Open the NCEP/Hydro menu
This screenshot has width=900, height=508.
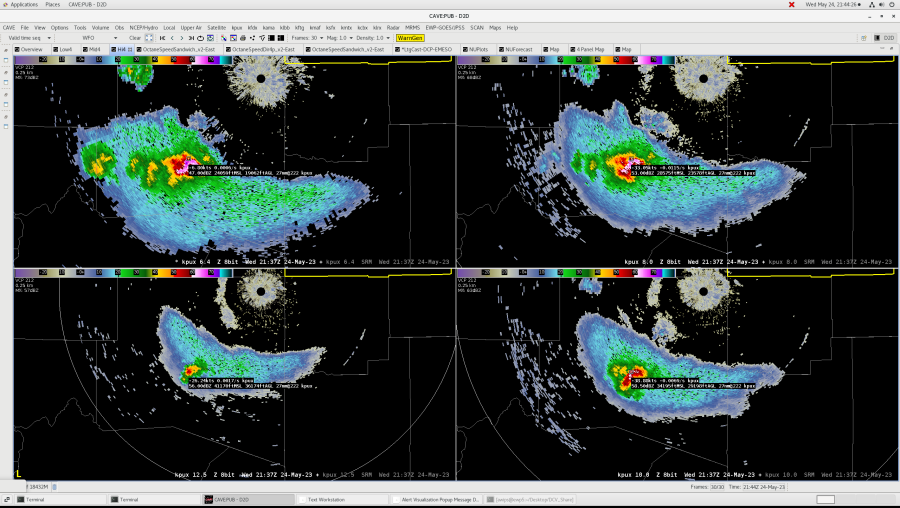click(x=143, y=27)
